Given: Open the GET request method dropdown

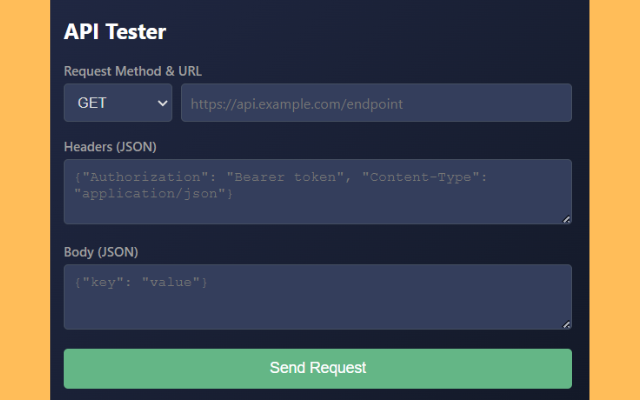Looking at the screenshot, I should click(117, 103).
